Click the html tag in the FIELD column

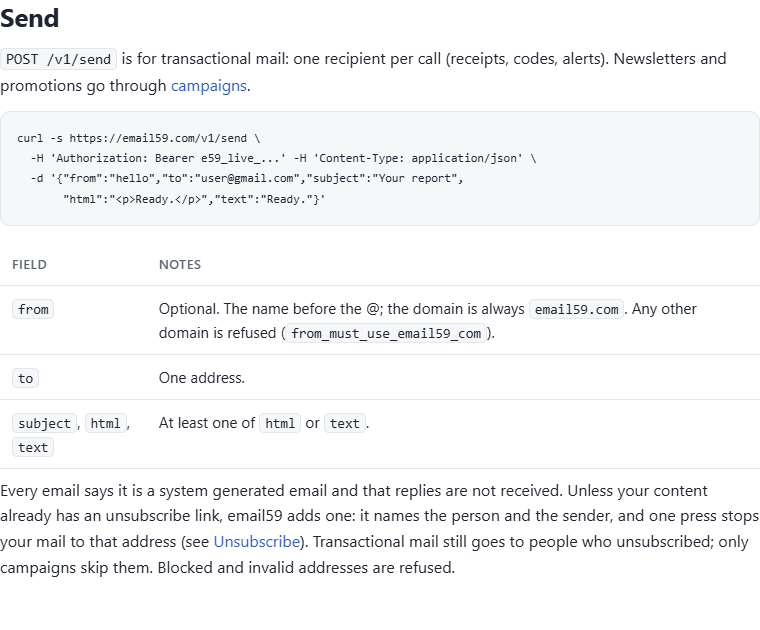tap(106, 424)
